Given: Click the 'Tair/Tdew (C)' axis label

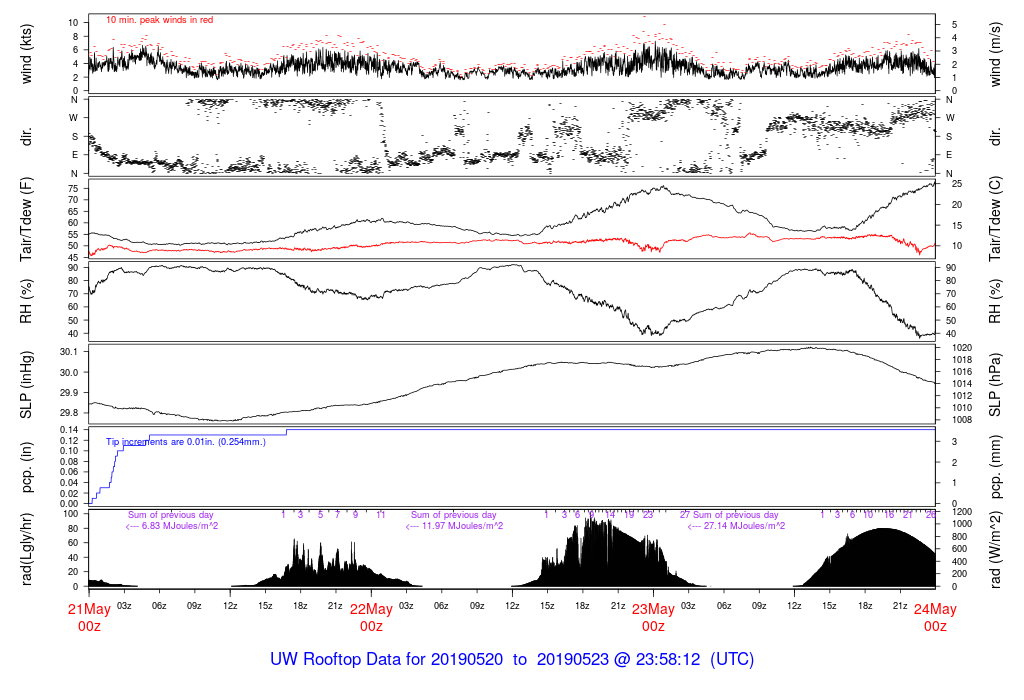Looking at the screenshot, I should tap(995, 219).
